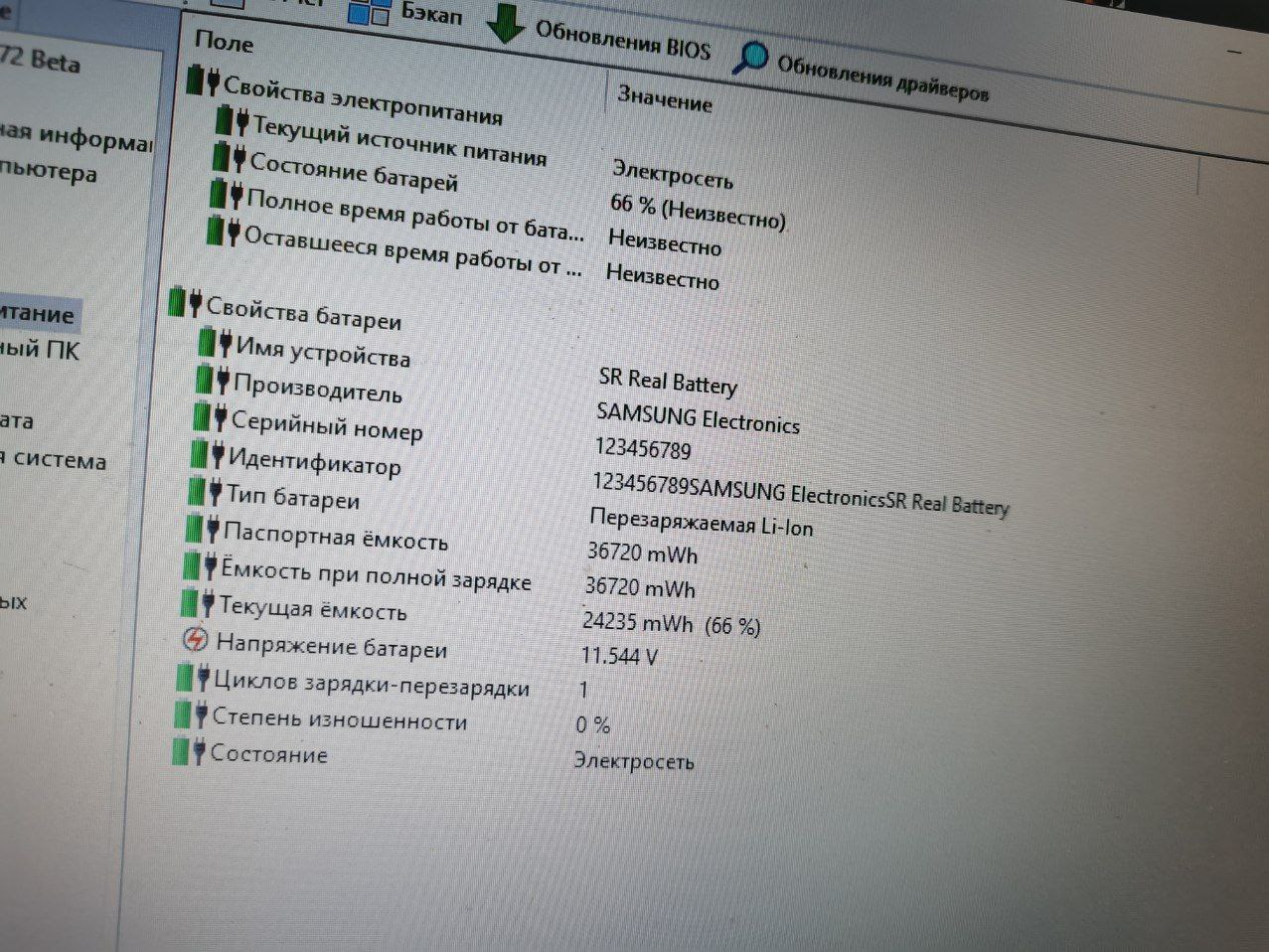Select the value 66 % (Неизвестно)
The height and width of the screenshot is (952, 1269).
[698, 210]
